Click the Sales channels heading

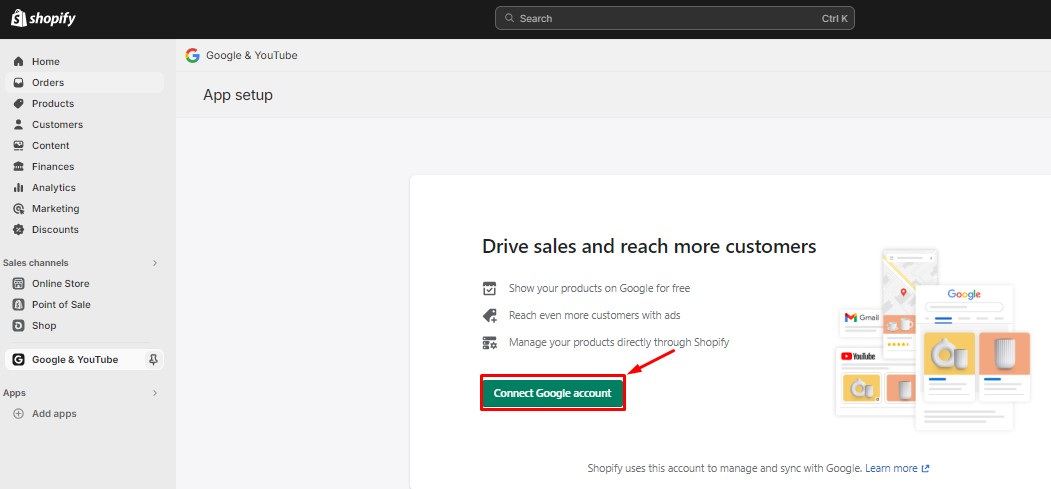36,263
